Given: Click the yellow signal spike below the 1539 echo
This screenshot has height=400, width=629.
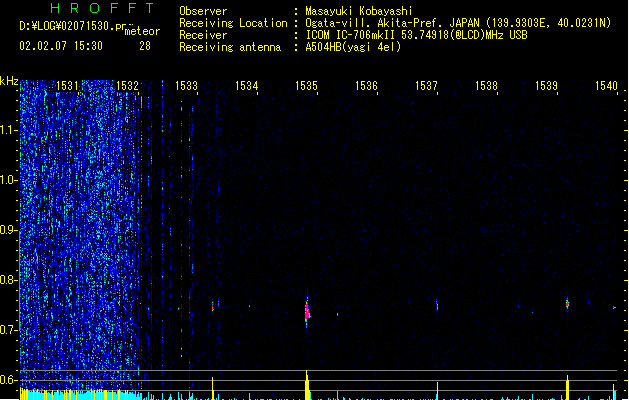Looking at the screenshot, I should pos(567,388).
